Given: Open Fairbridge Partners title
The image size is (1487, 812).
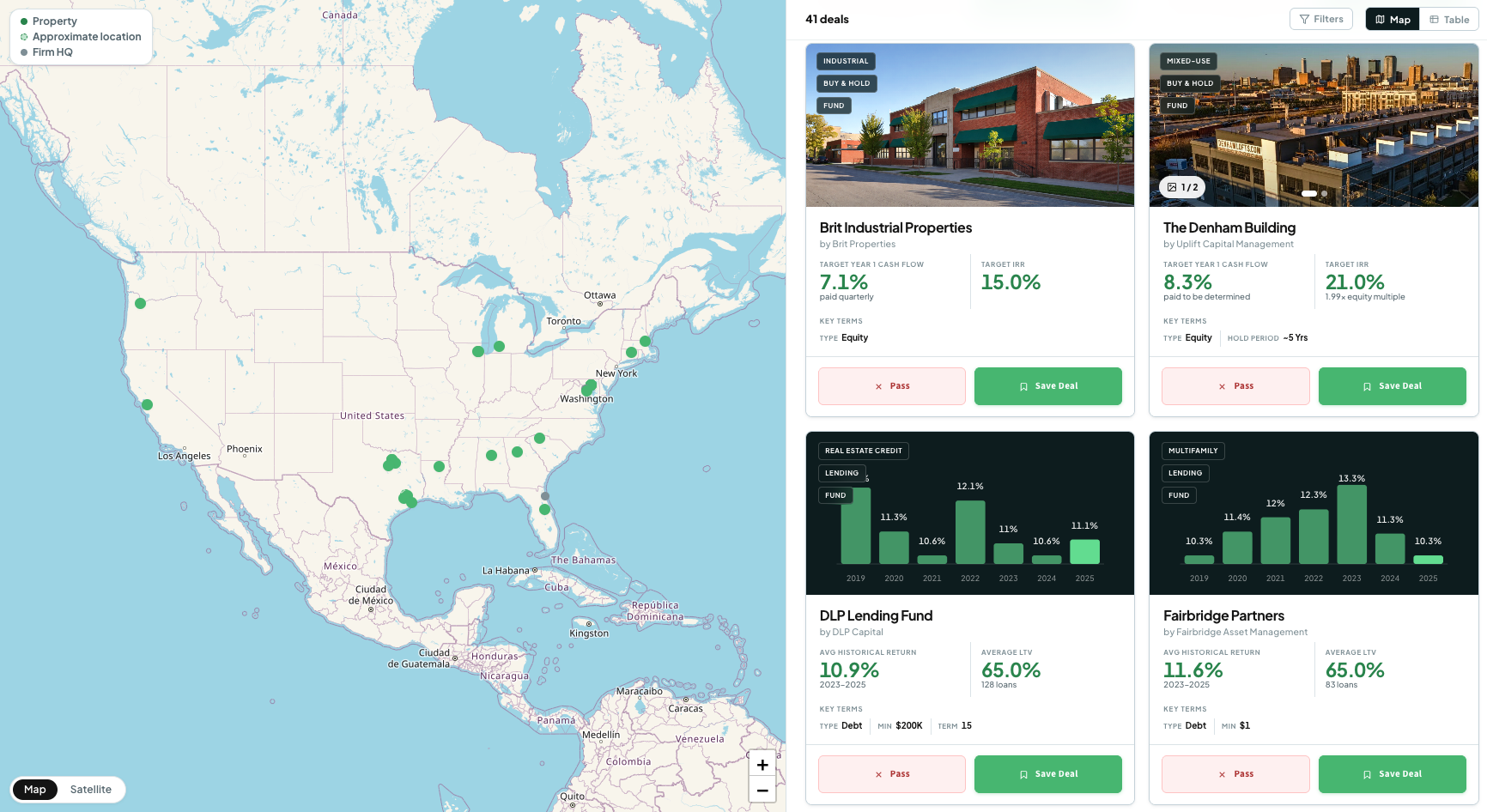Looking at the screenshot, I should (x=1223, y=615).
